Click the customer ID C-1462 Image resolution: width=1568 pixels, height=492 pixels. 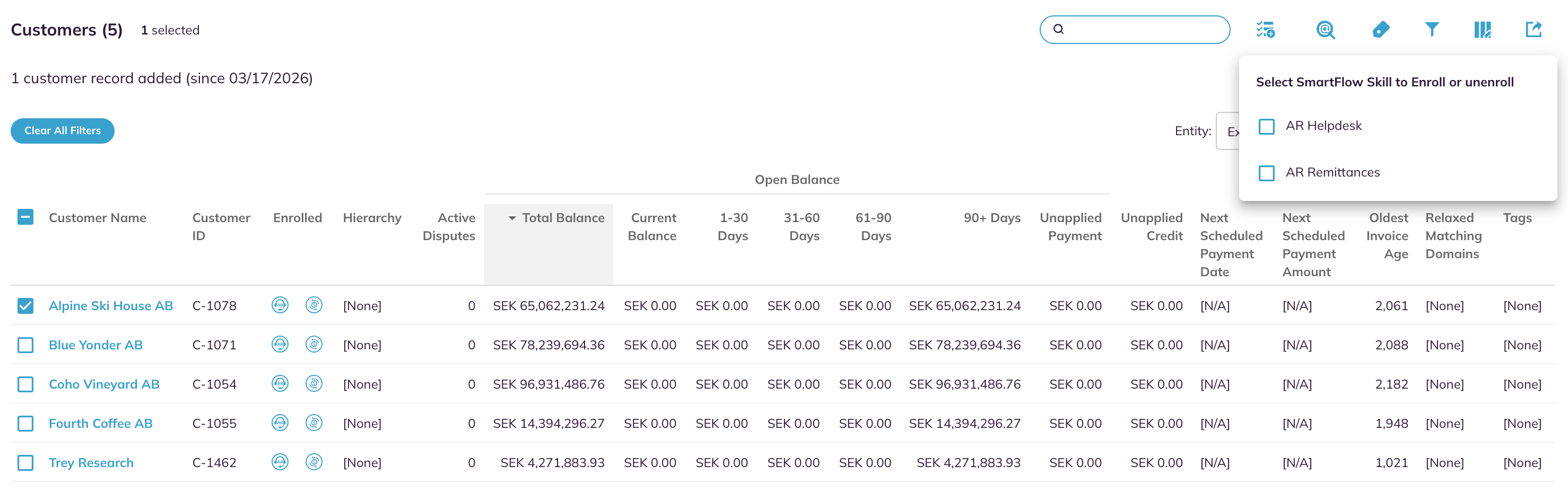[x=214, y=463]
